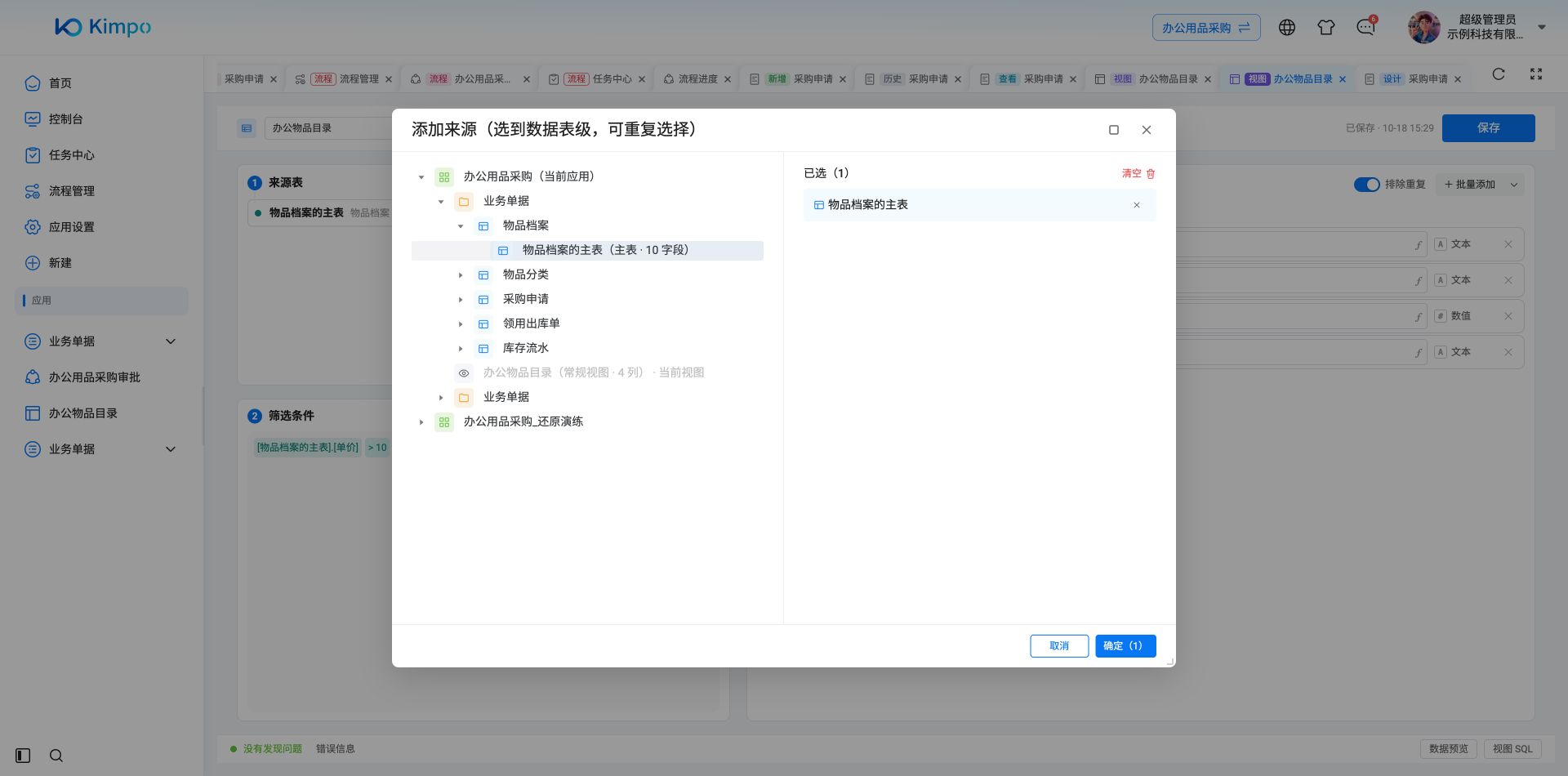Click the user avatar picture

tap(1423, 28)
